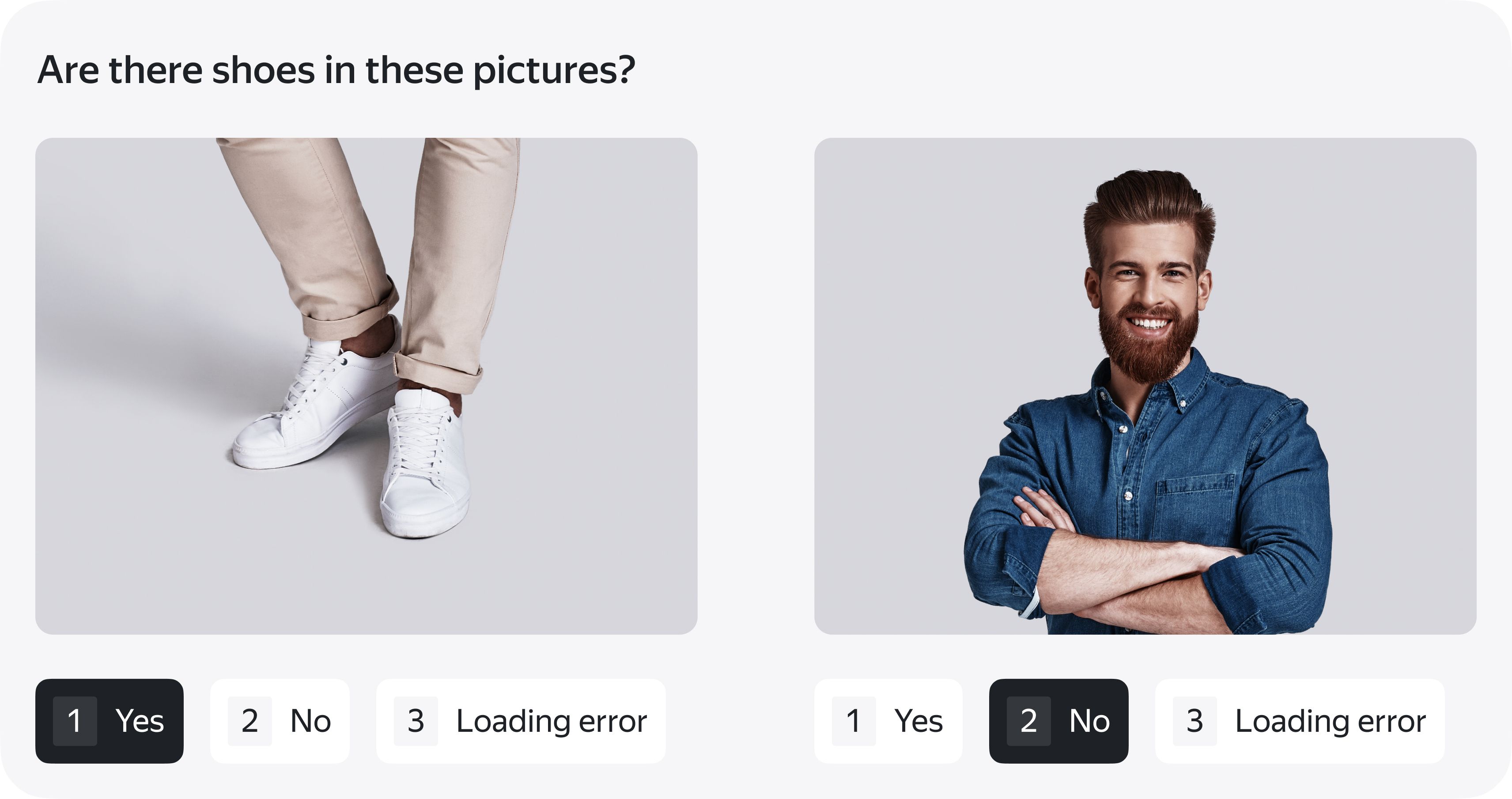Click the 2 hotkey badge under the man picture

point(1028,721)
